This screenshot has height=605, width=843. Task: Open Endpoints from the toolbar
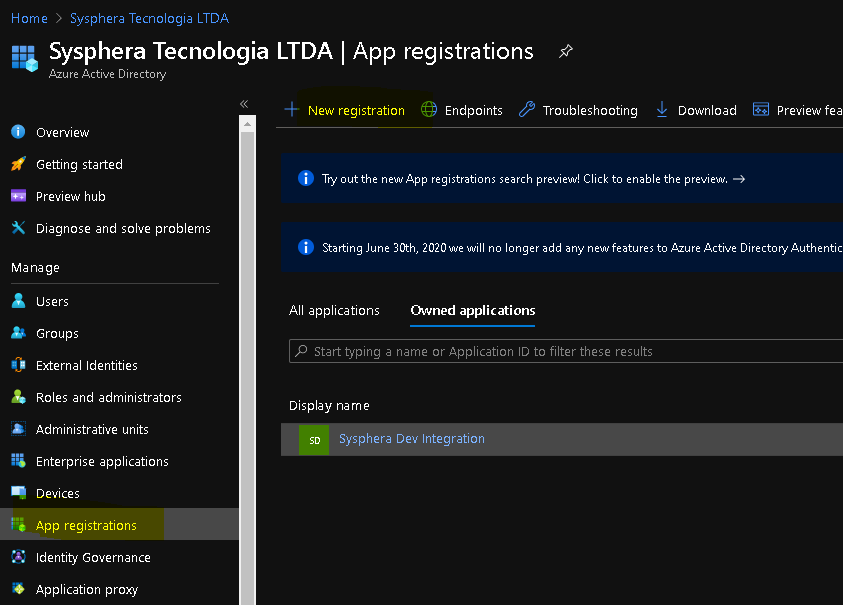click(474, 110)
